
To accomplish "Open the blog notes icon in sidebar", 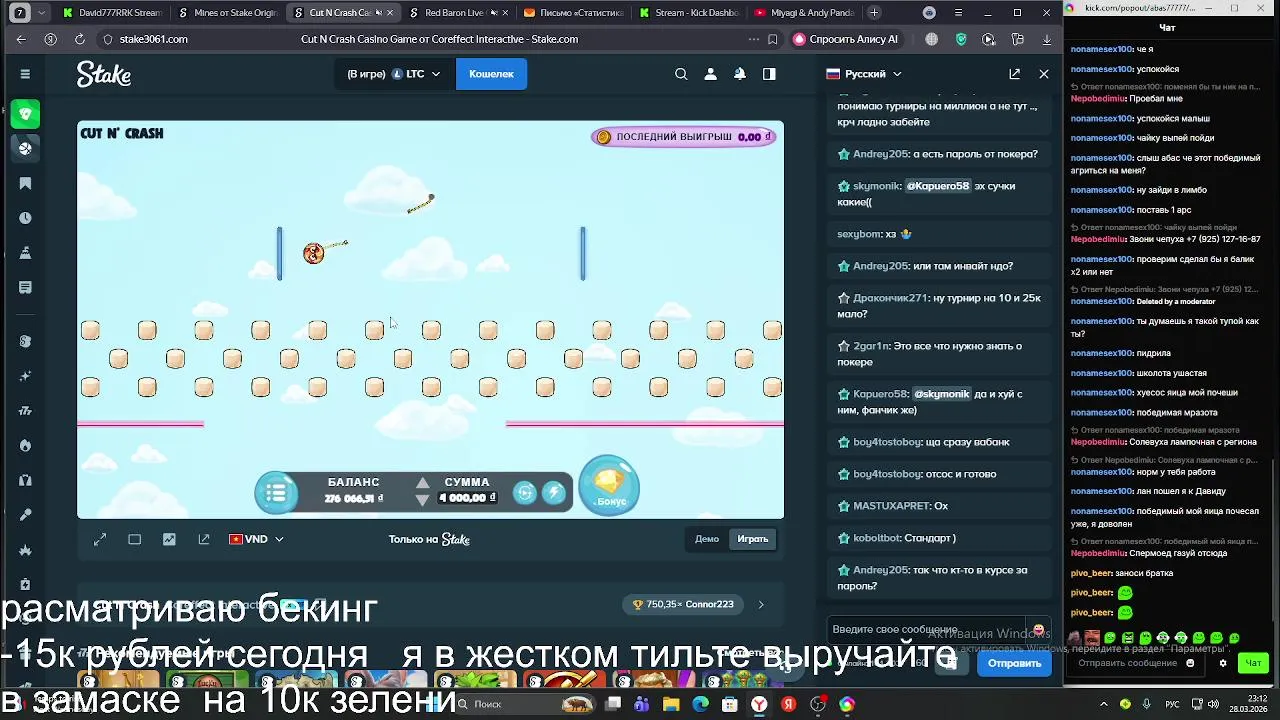I will pos(25,287).
